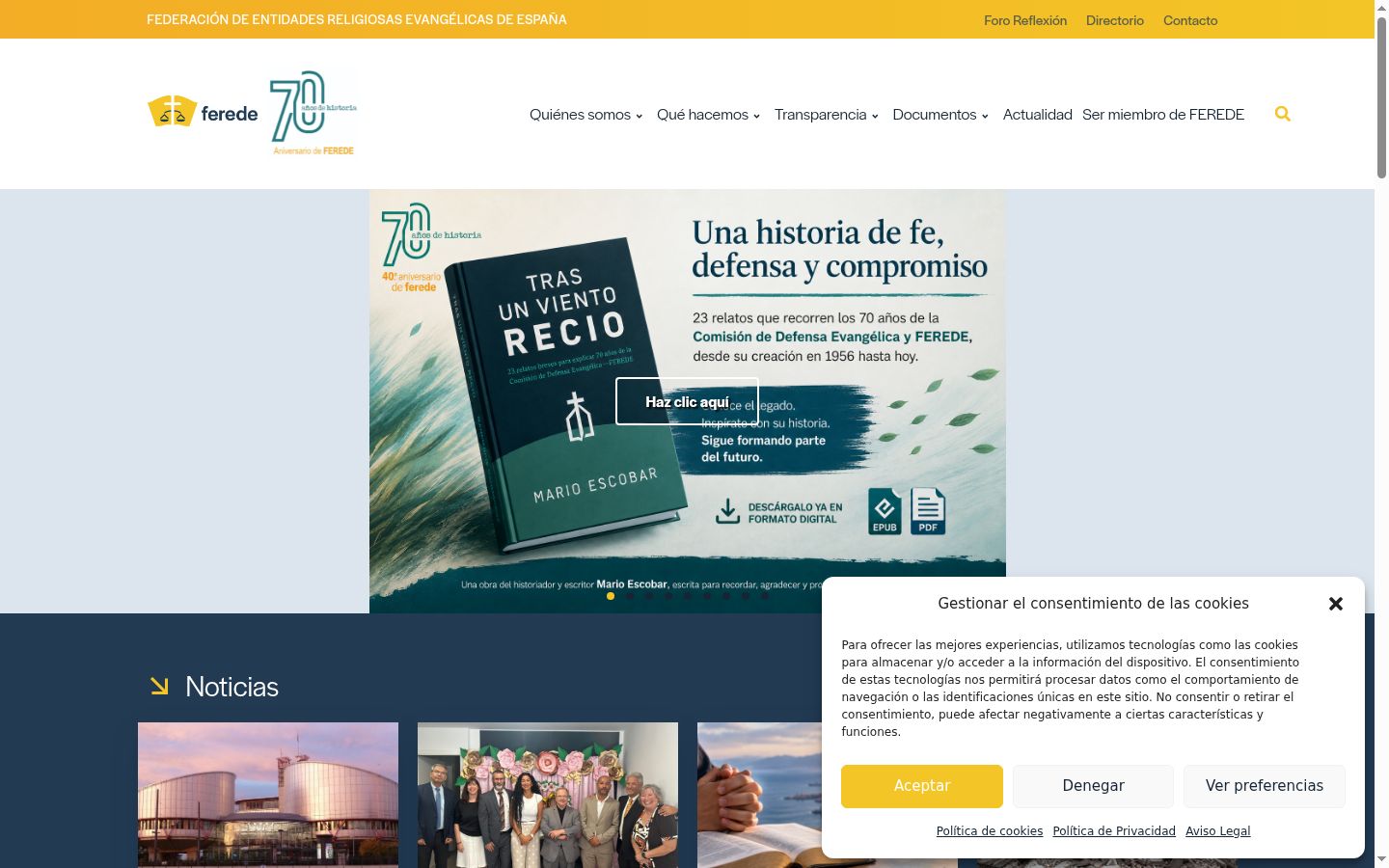Jump to the last carousel slide dot
1389x868 pixels.
[x=765, y=596]
